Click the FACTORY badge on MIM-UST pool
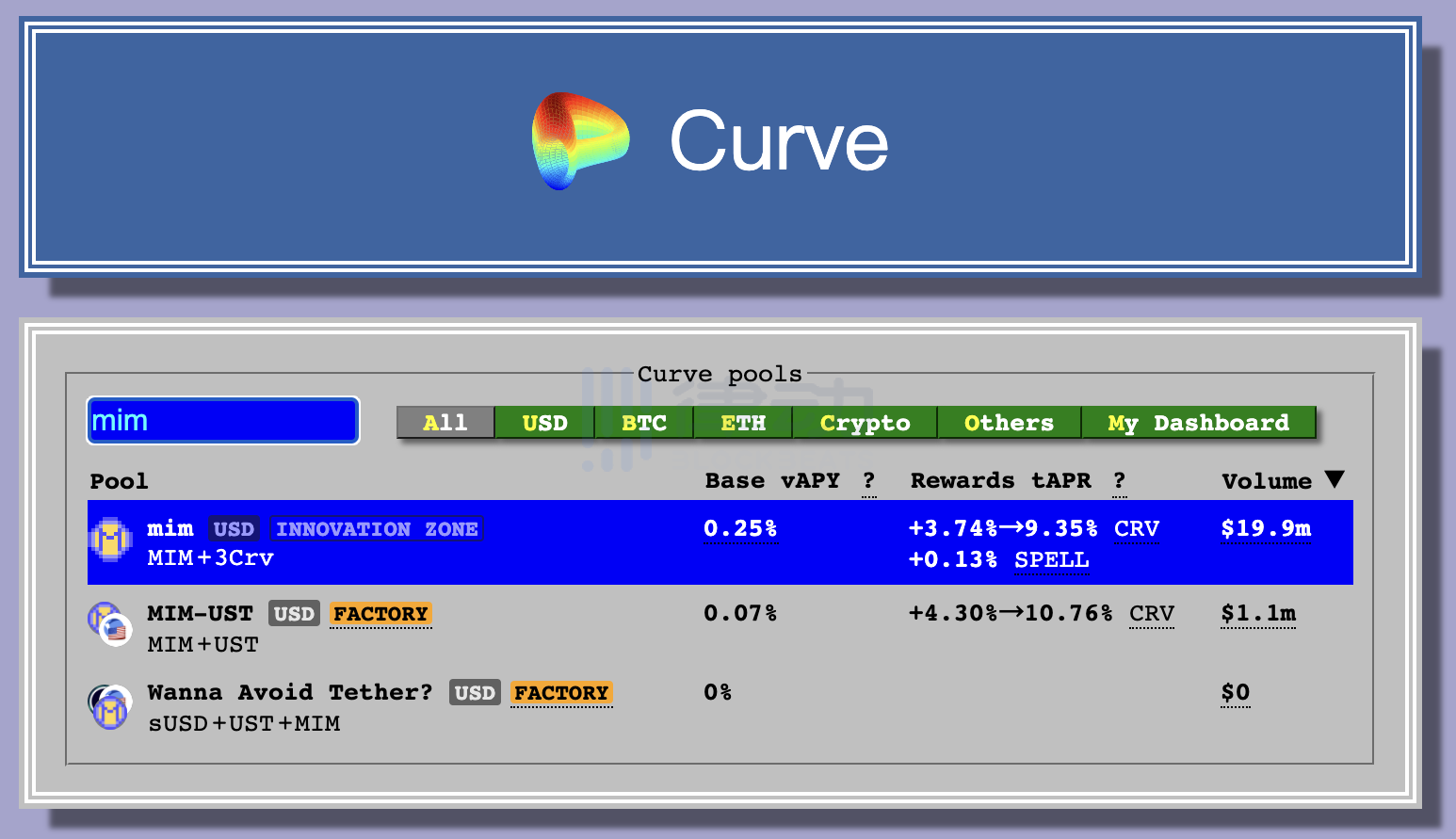The image size is (1456, 839). pos(380,614)
